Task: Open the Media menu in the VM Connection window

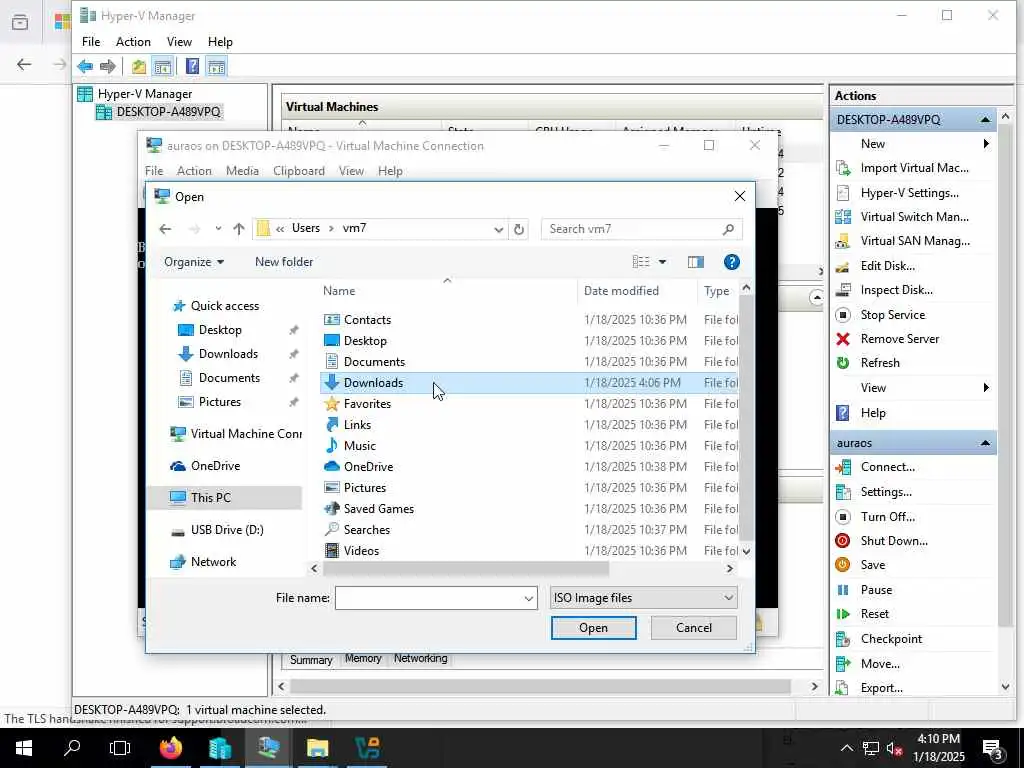Action: pyautogui.click(x=242, y=171)
